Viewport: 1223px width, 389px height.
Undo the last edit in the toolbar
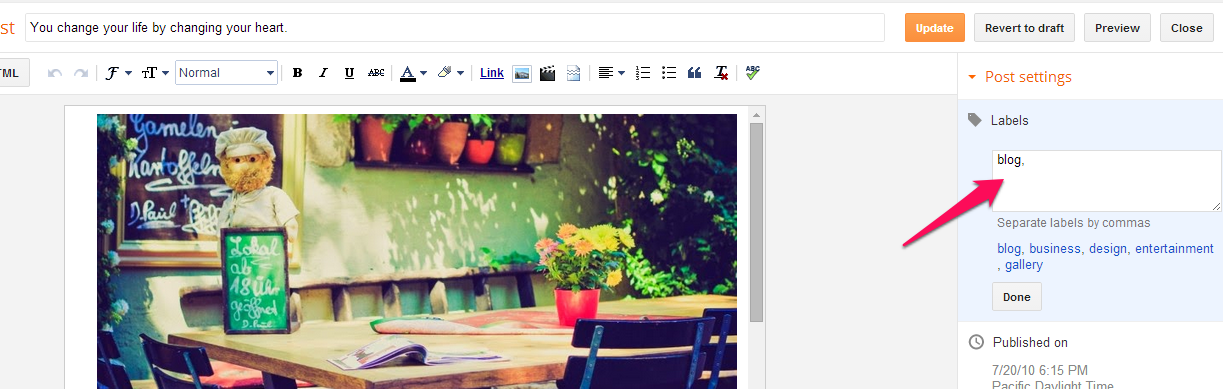(55, 73)
